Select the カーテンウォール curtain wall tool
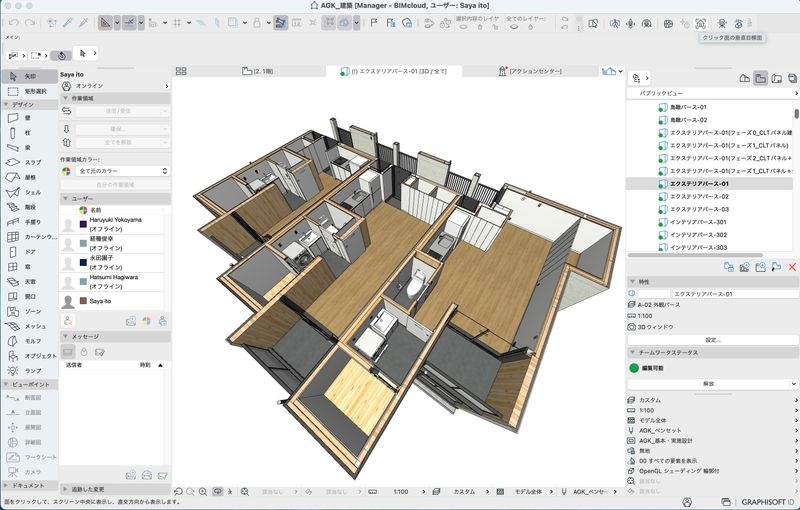800x510 pixels. click(x=29, y=237)
